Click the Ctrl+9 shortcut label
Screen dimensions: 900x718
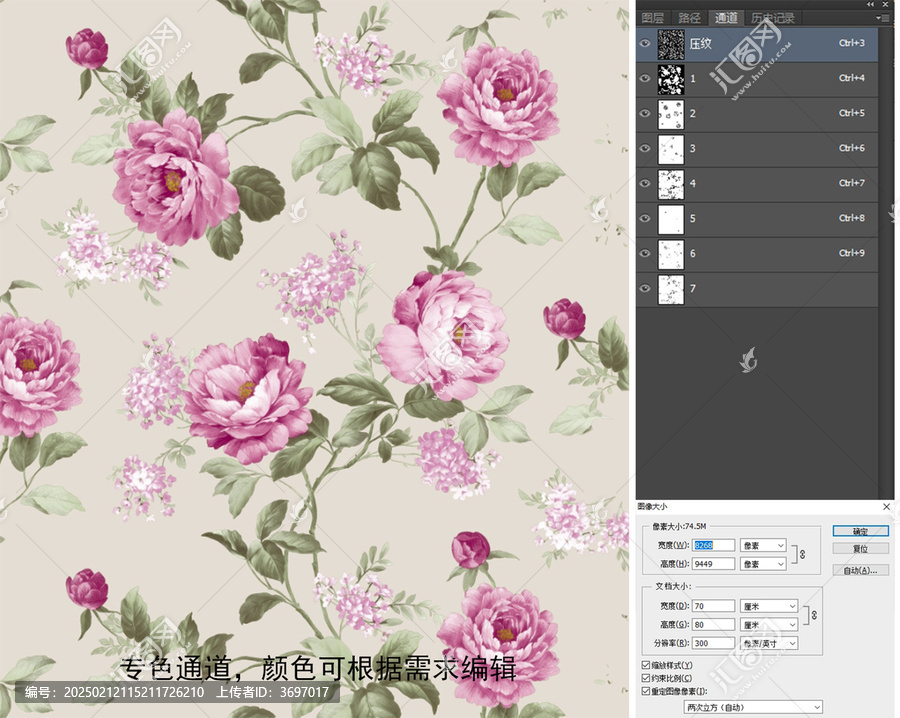852,253
